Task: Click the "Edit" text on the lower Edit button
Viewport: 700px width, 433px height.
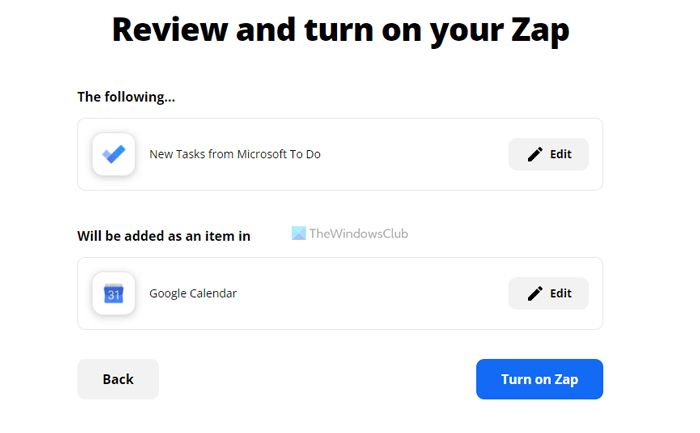Action: coord(561,293)
